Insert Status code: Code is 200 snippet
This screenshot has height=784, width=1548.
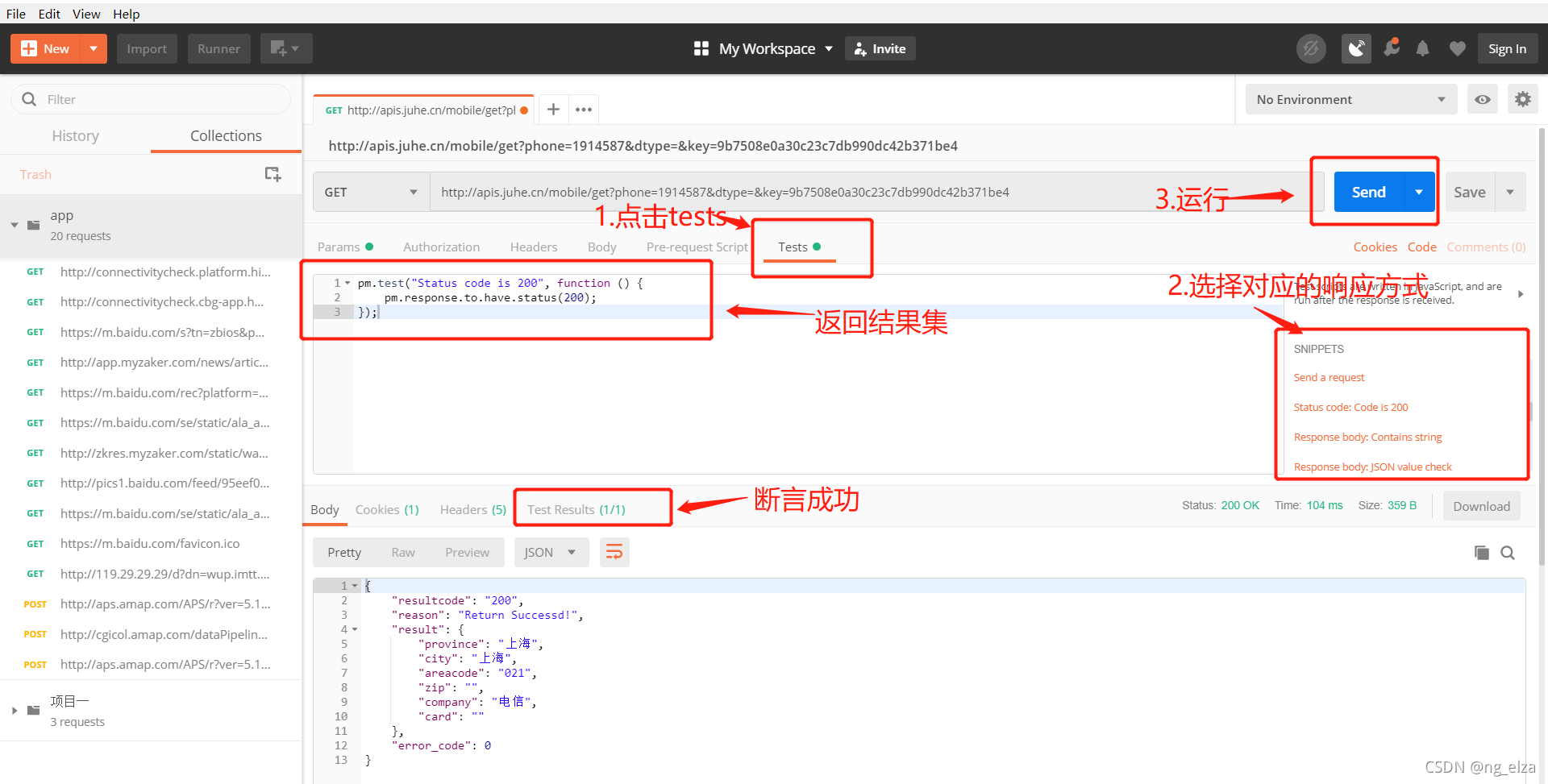(x=1350, y=407)
